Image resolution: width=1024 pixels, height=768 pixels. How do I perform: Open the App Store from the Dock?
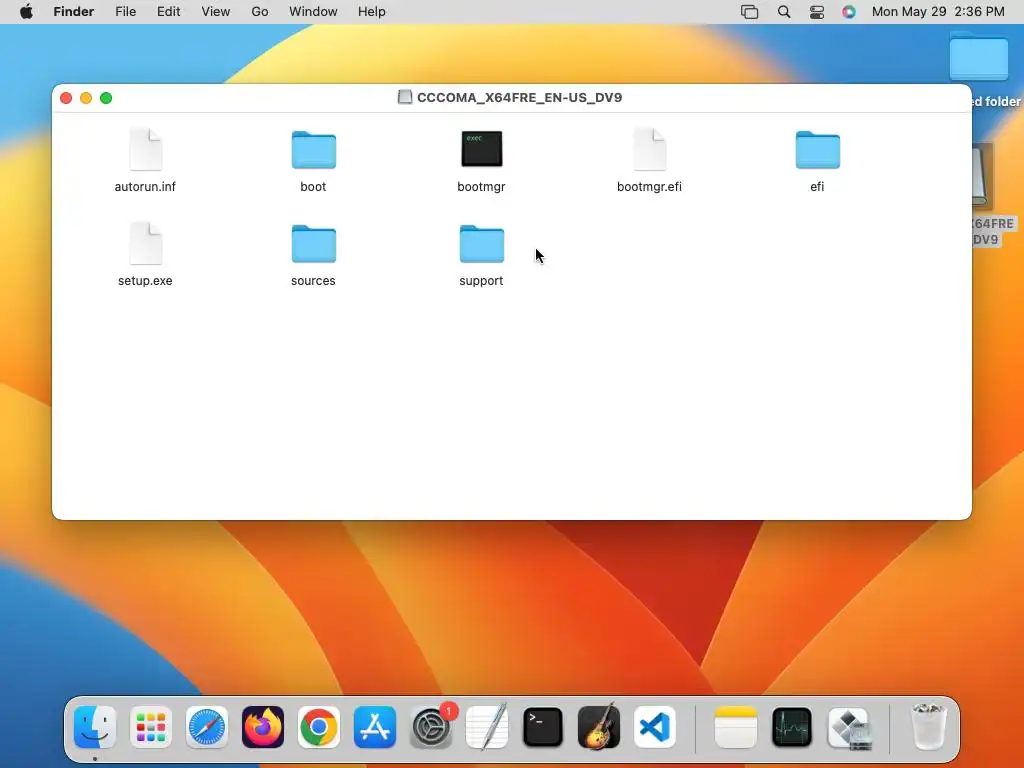pyautogui.click(x=375, y=727)
